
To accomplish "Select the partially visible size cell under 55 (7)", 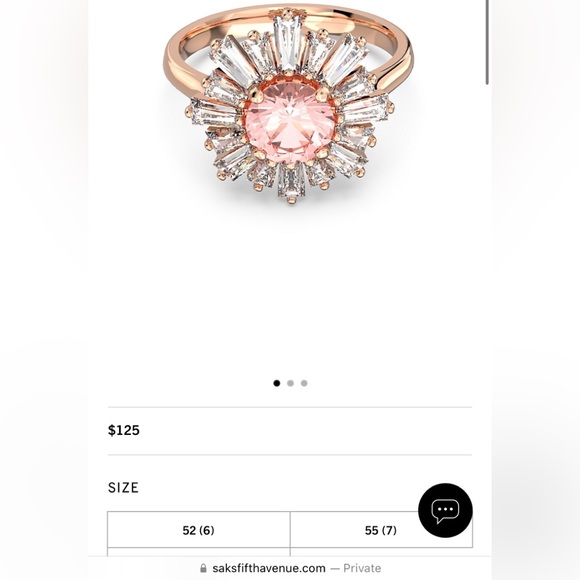I will tap(381, 552).
